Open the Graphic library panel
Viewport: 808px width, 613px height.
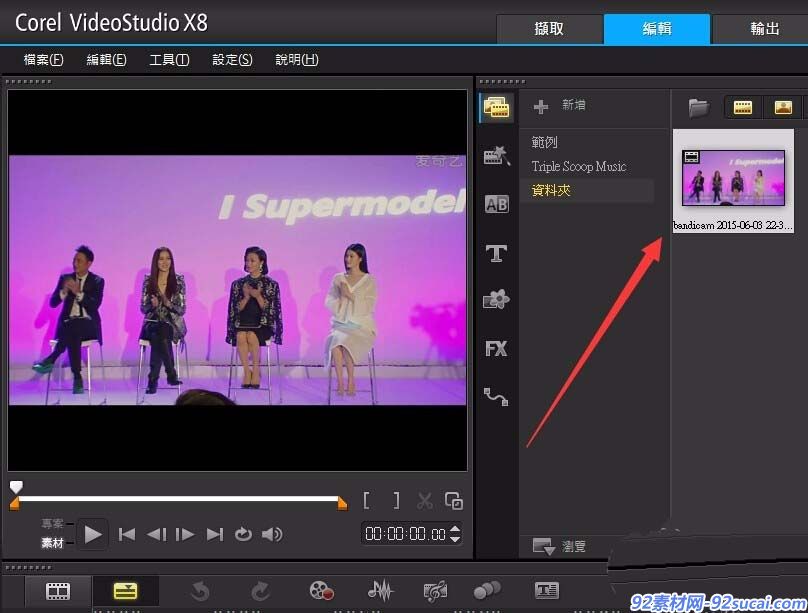click(496, 299)
